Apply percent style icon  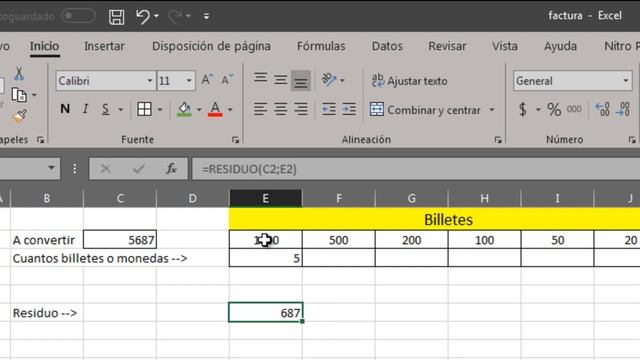554,109
